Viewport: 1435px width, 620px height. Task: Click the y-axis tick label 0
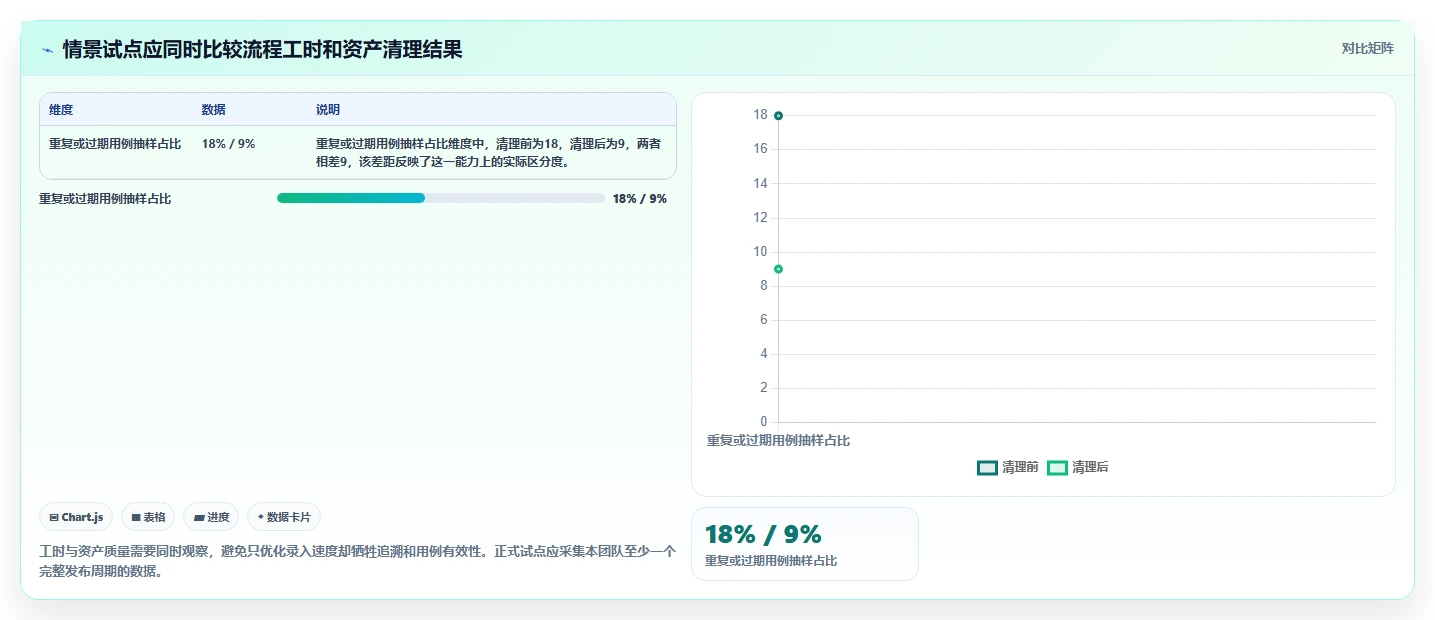764,422
